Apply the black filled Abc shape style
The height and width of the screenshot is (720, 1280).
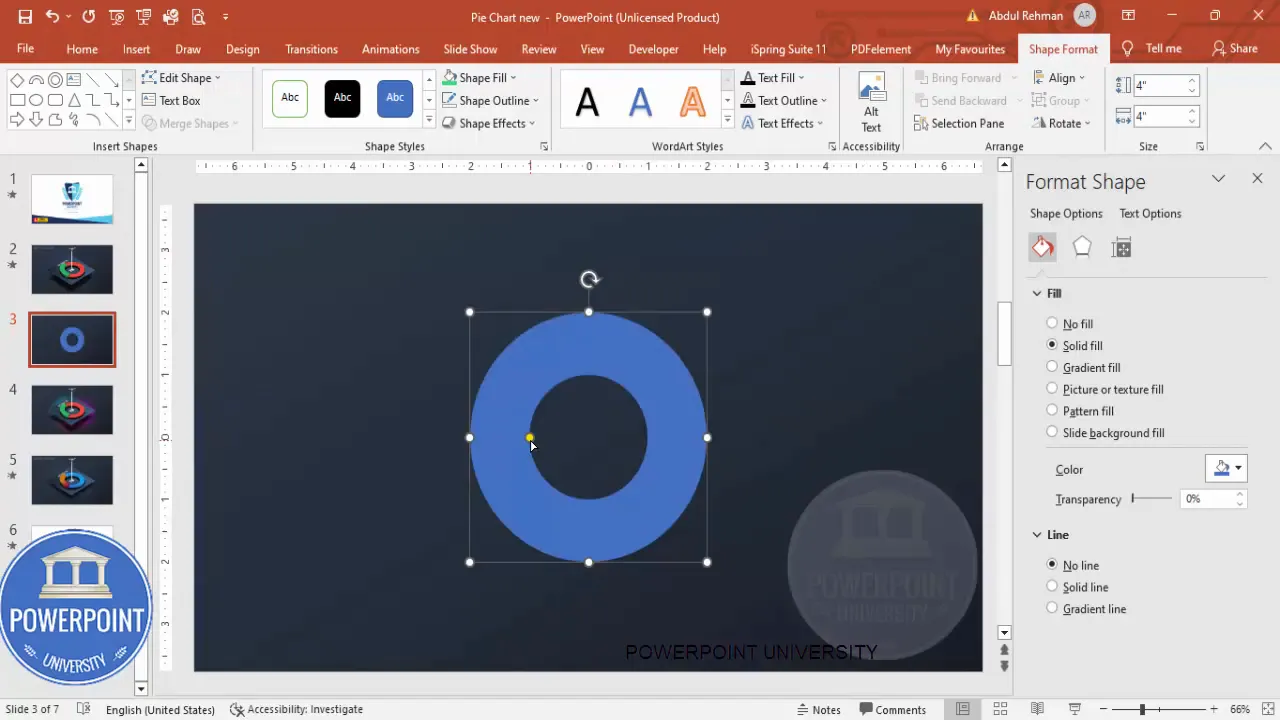point(342,98)
